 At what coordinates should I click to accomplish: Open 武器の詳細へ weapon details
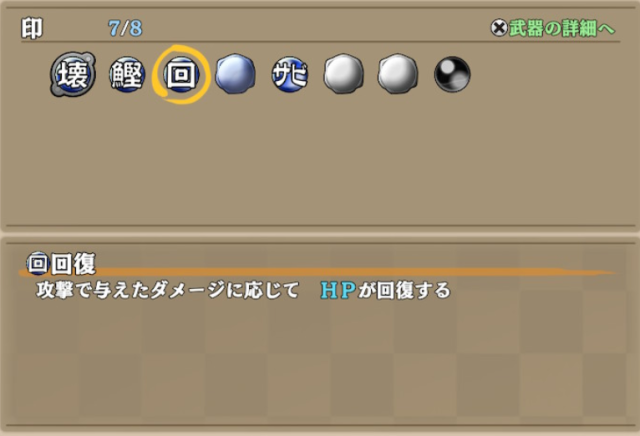[x=562, y=29]
